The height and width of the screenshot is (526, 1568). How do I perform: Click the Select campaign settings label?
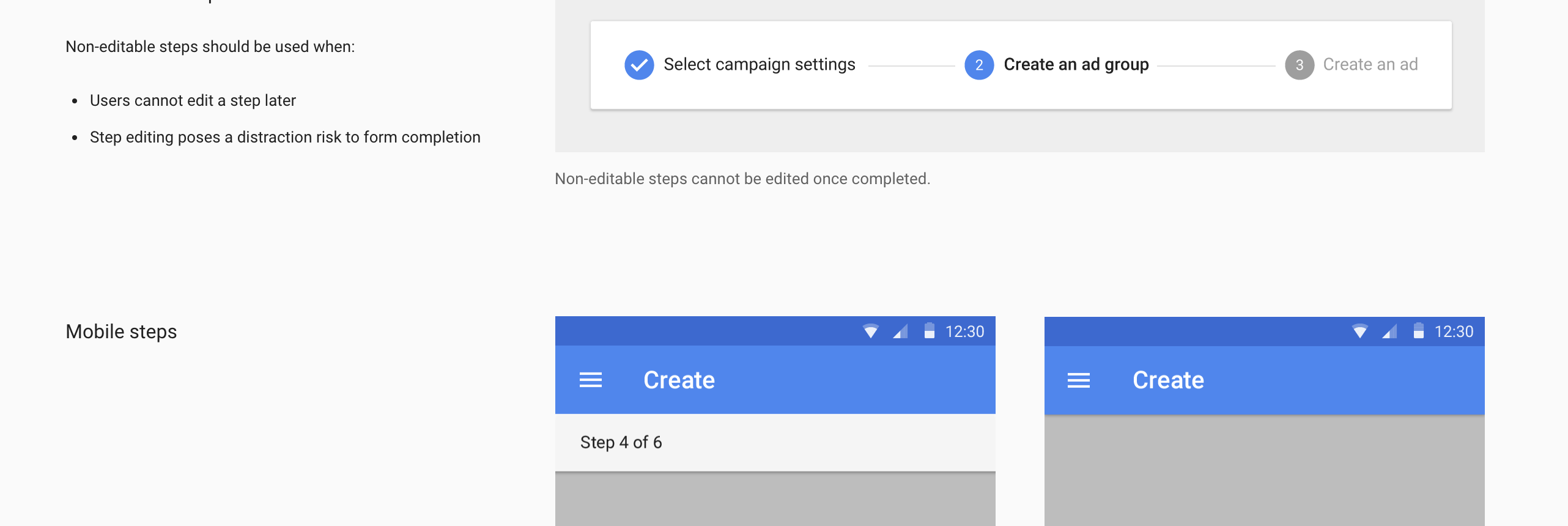(x=760, y=64)
